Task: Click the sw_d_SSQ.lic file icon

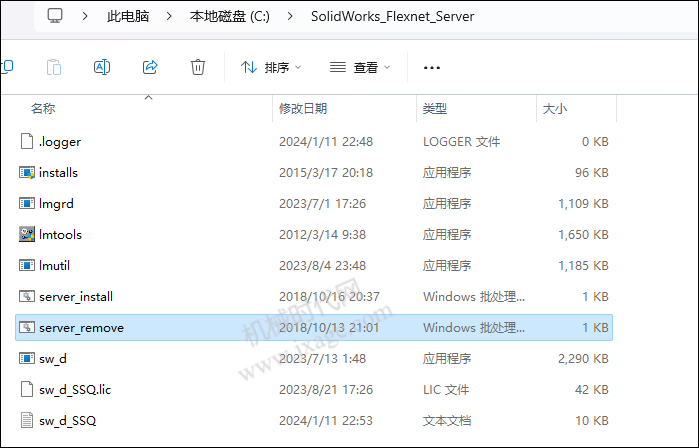Action: [27, 390]
